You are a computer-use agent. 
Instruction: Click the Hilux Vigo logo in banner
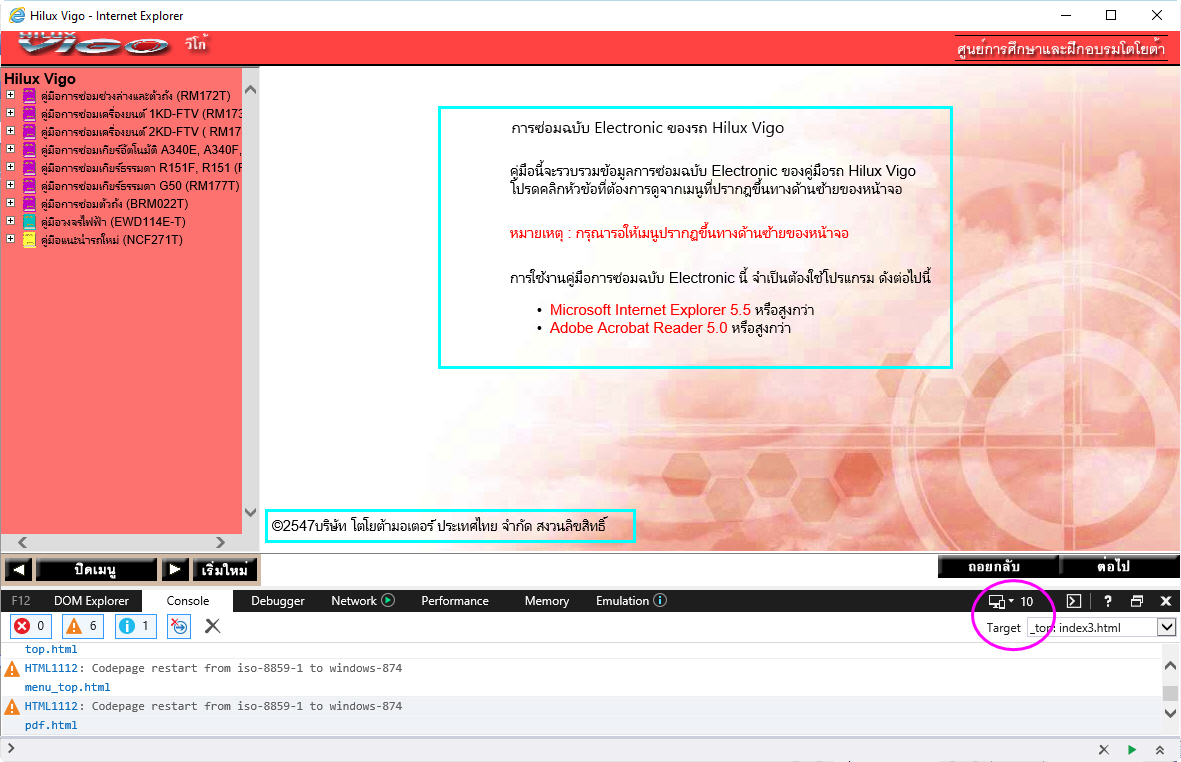[x=94, y=44]
